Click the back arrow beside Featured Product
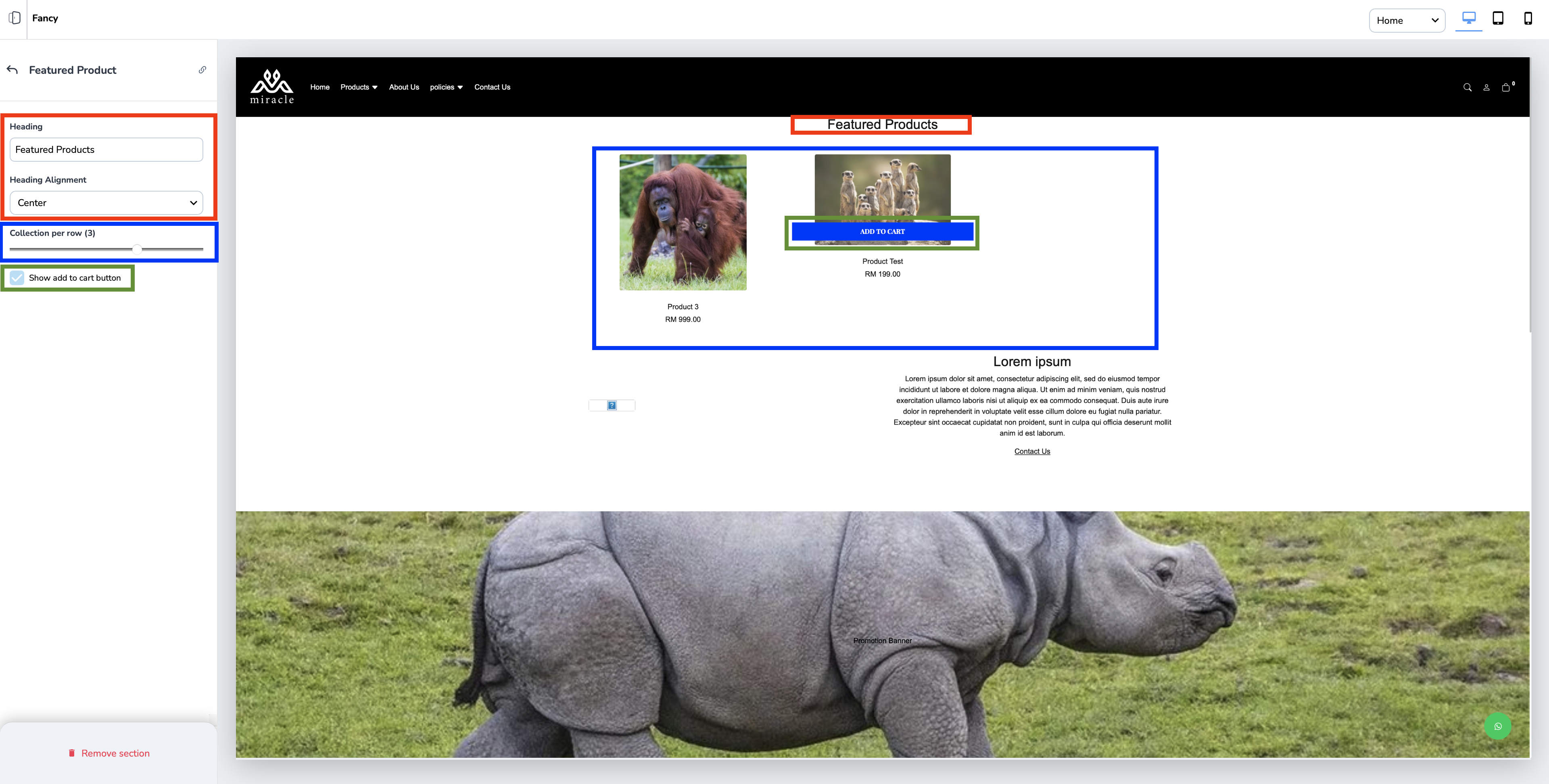This screenshot has height=784, width=1549. (13, 70)
